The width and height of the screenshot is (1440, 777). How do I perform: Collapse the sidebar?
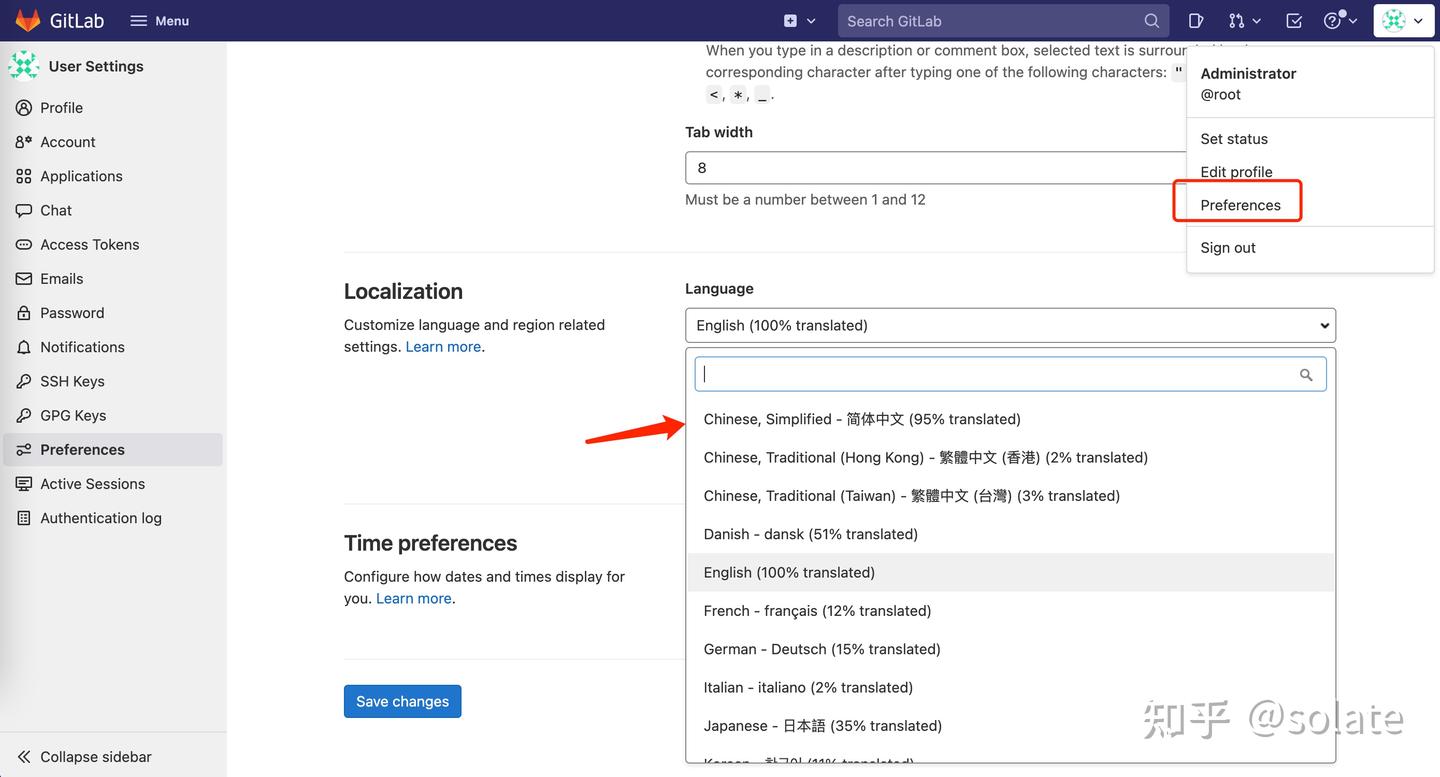(85, 757)
